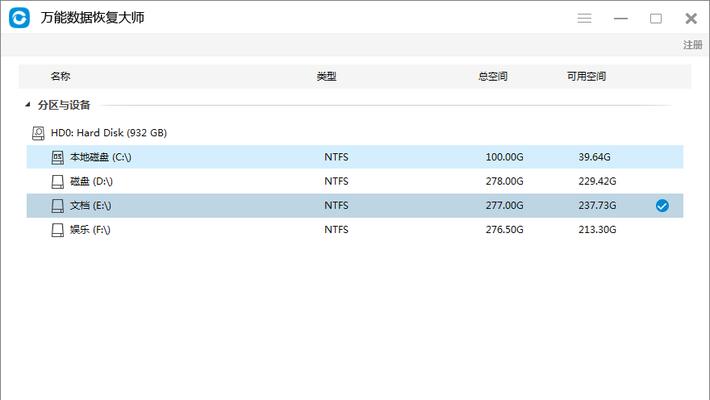Click the 万能数据恢复大师 window title
710x400 pixels.
point(92,18)
